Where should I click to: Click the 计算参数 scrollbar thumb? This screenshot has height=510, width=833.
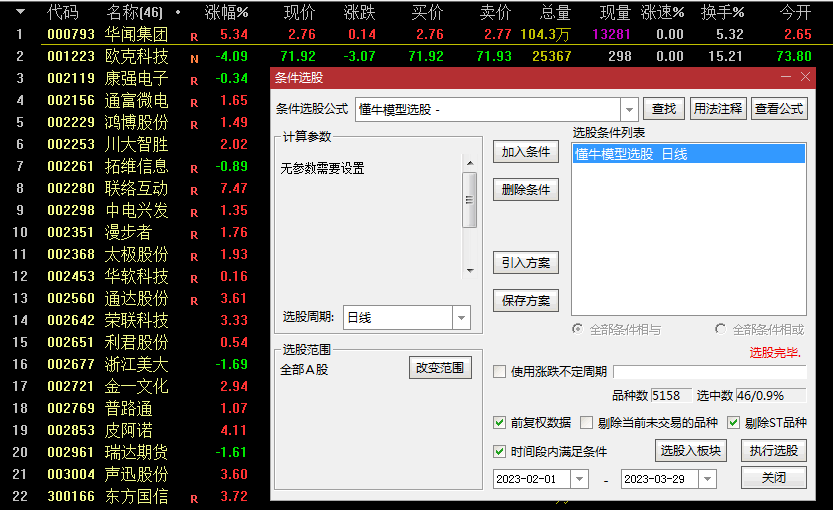coord(470,200)
